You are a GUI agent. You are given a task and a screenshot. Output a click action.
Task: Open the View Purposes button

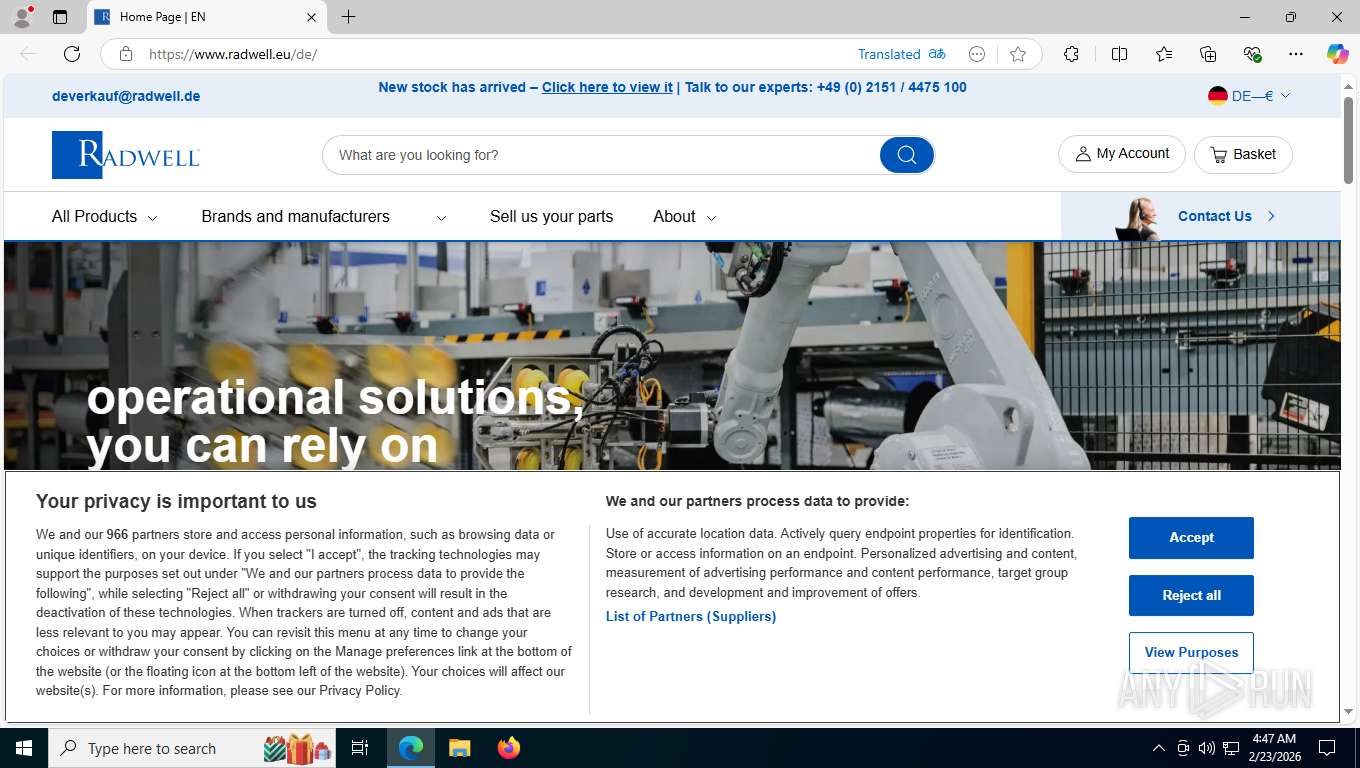(x=1191, y=652)
